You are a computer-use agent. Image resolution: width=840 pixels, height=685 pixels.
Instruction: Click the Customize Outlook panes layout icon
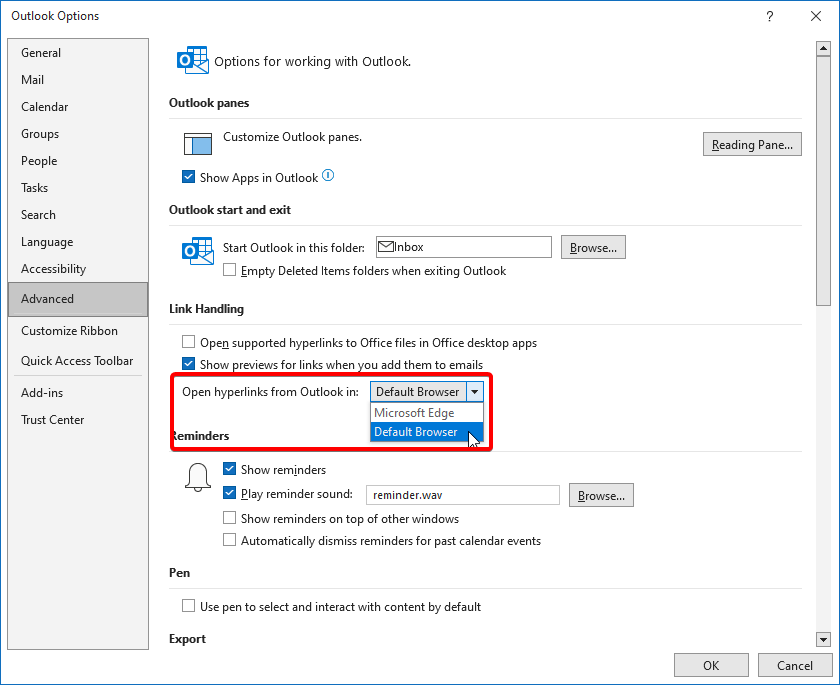click(x=198, y=144)
